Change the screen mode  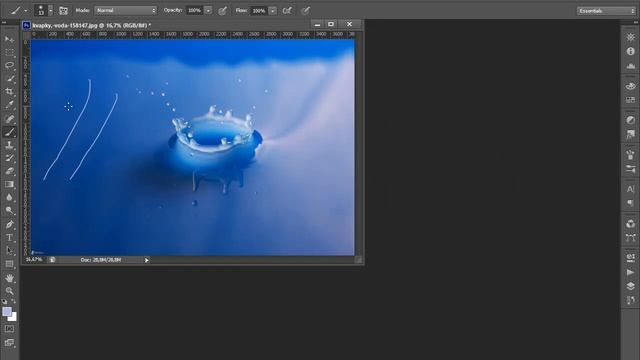(x=9, y=342)
